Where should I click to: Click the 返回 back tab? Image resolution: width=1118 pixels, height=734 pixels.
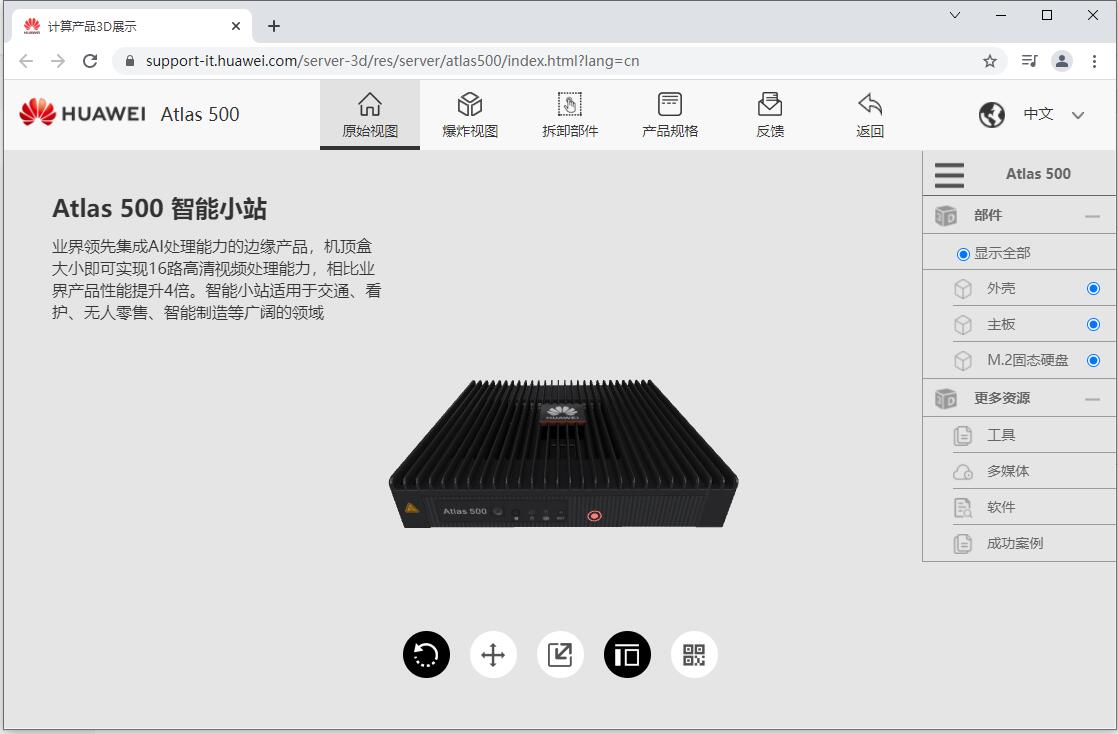coord(870,115)
